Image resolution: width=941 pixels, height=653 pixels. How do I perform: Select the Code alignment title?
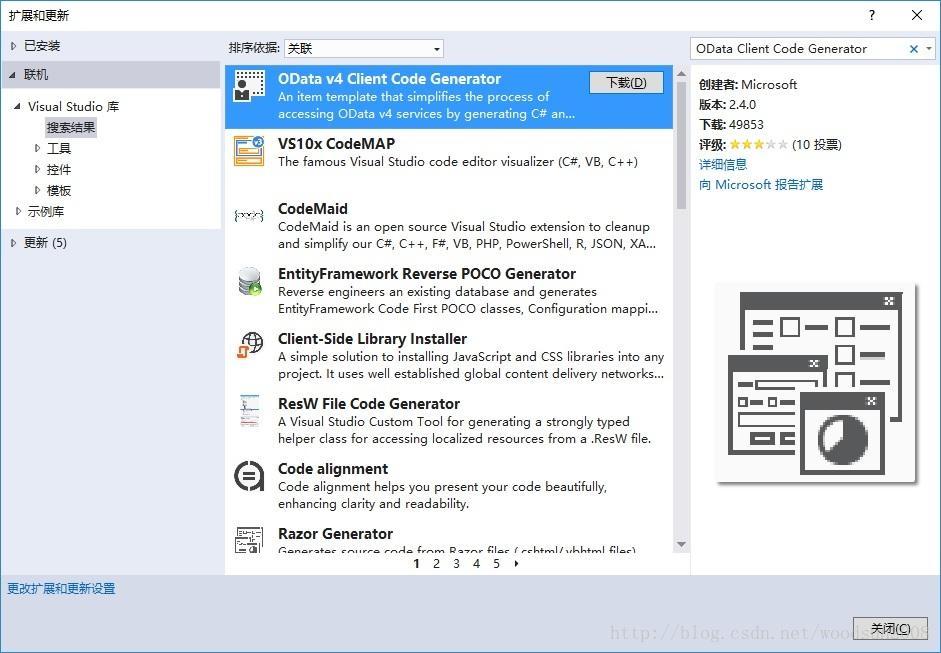click(x=332, y=469)
